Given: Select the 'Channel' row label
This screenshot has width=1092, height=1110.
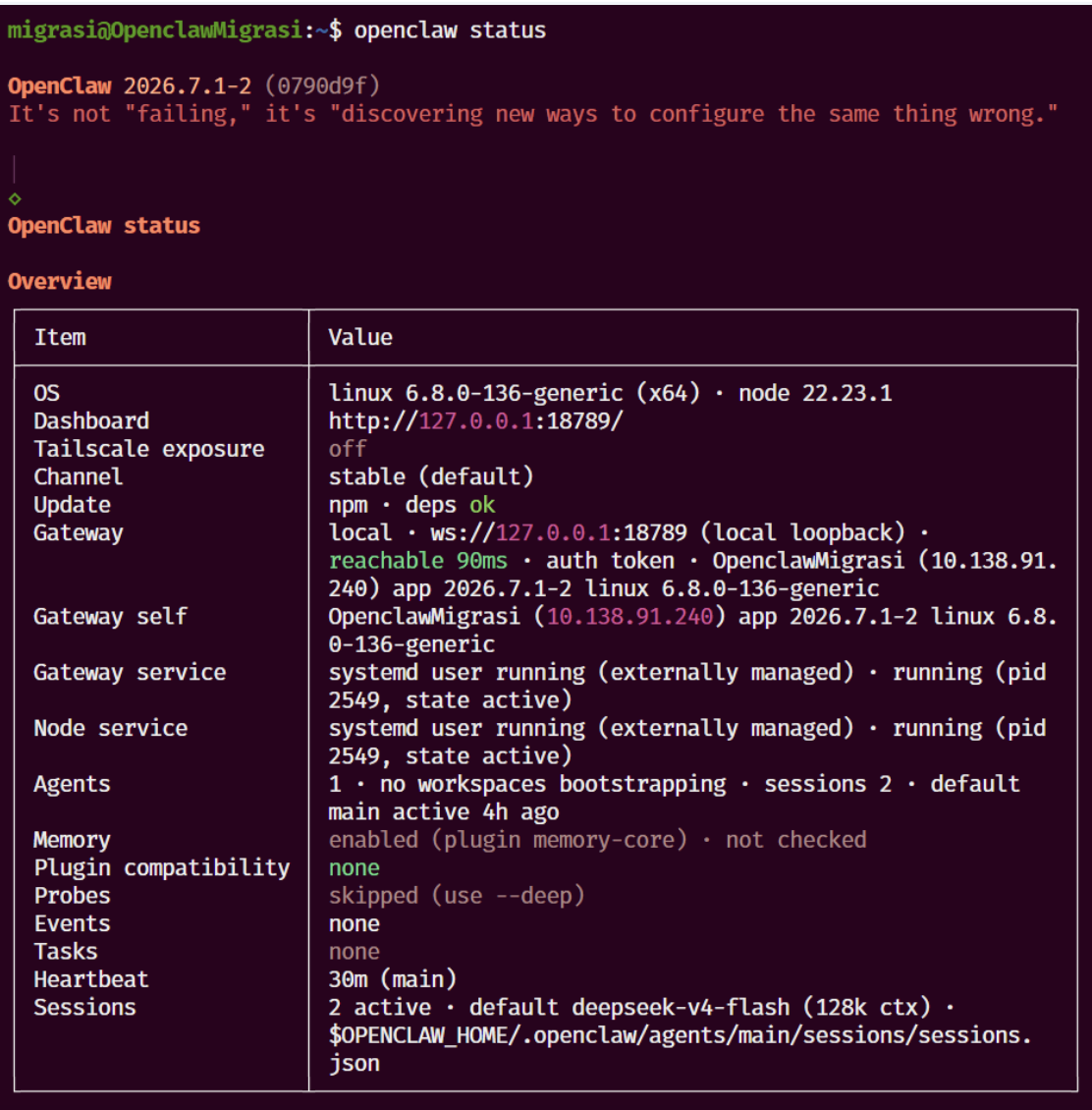Looking at the screenshot, I should pyautogui.click(x=78, y=477).
